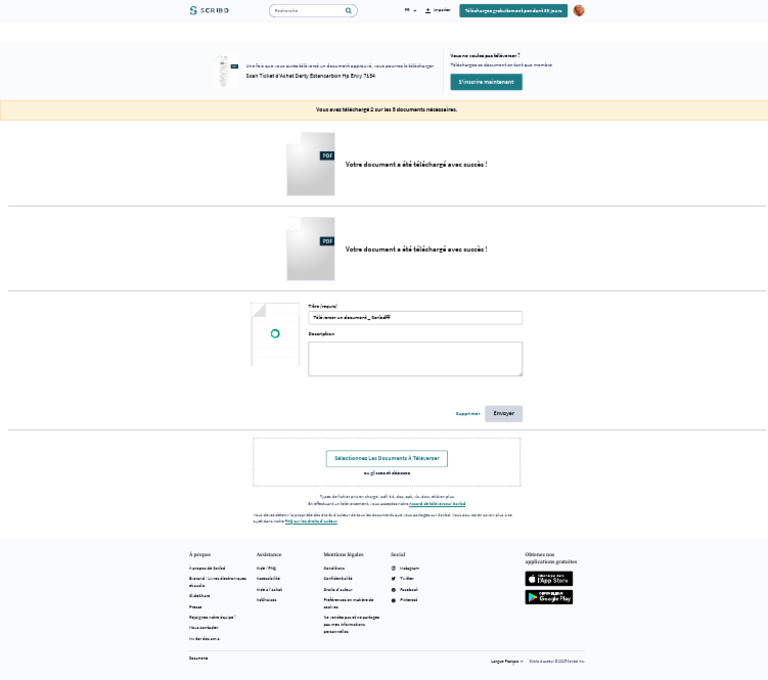Edit the Titre (requis) field
The image size is (768, 680).
tap(415, 317)
